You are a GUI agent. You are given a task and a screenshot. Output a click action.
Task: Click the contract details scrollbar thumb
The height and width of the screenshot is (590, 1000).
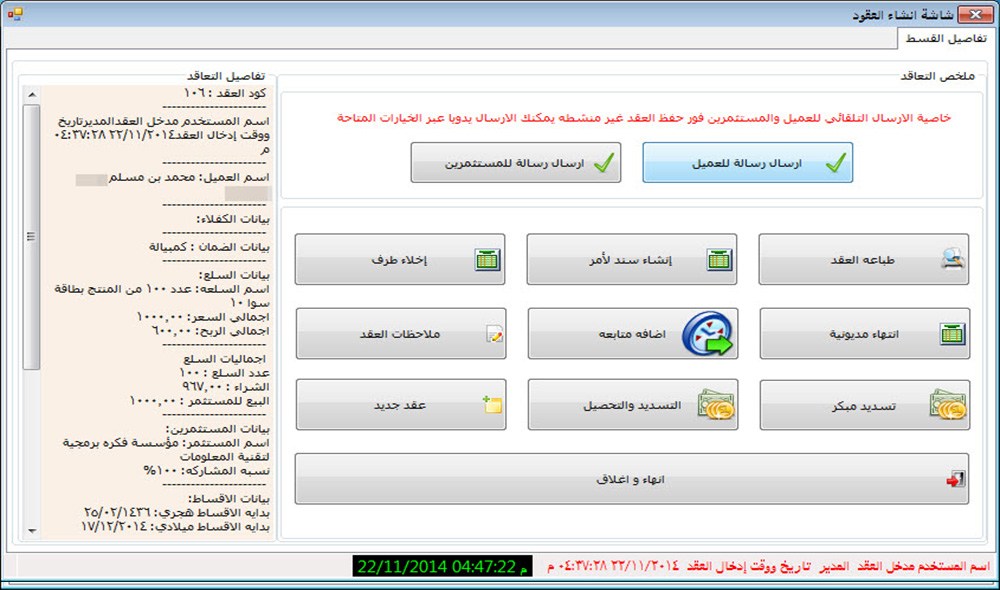point(31,237)
